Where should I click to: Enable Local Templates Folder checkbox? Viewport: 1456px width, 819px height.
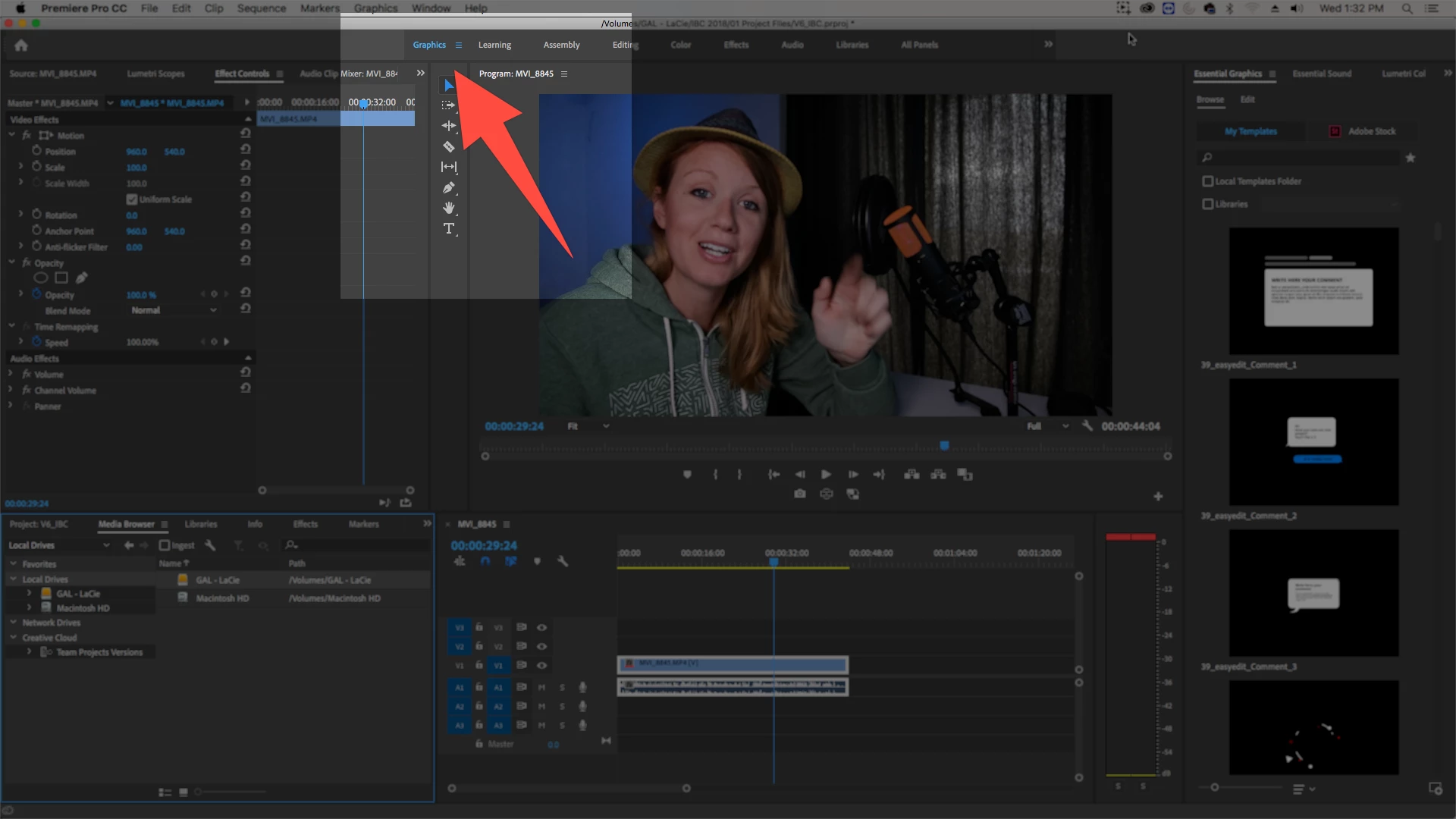tap(1208, 181)
